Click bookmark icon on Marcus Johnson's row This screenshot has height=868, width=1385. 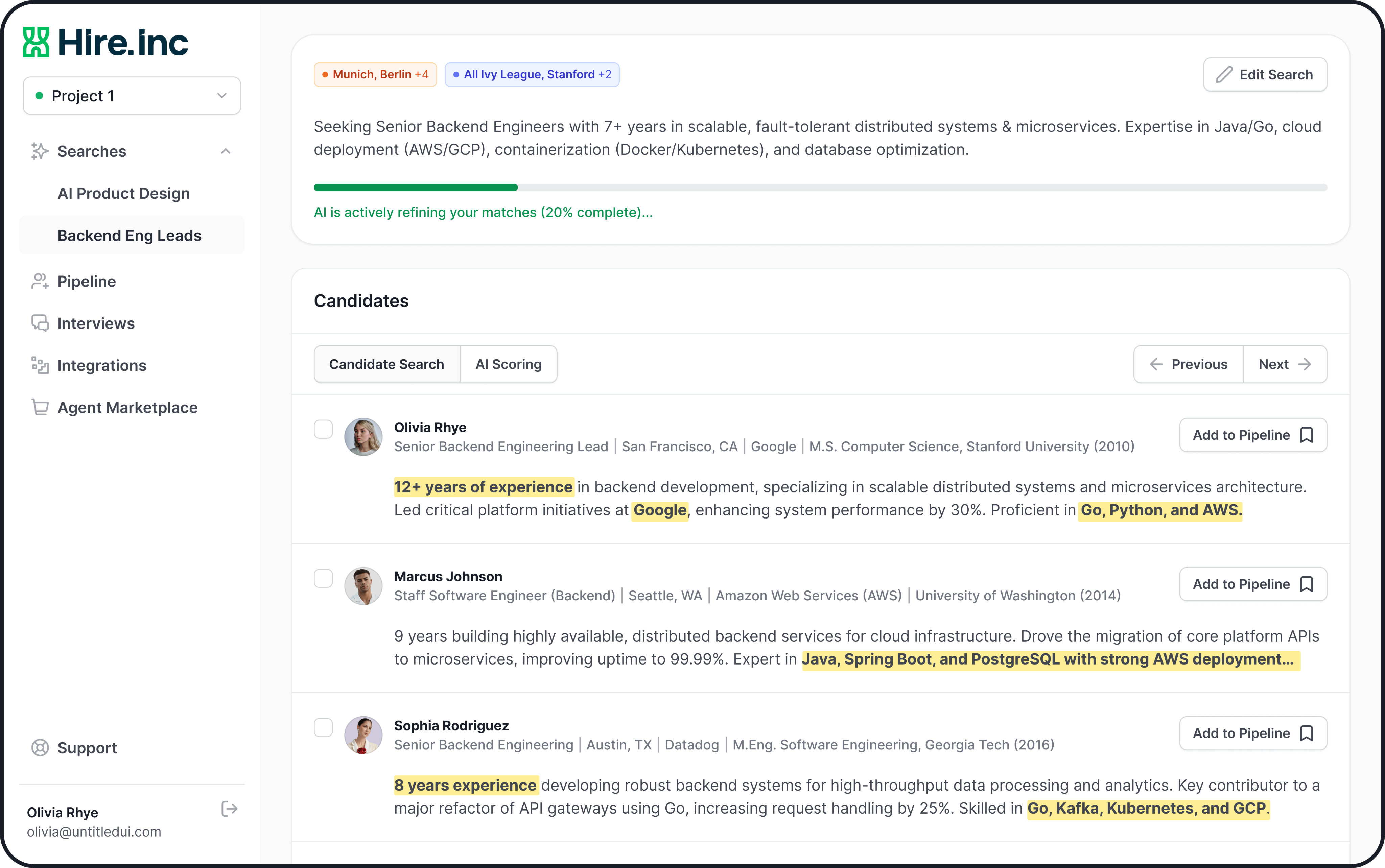coord(1306,584)
